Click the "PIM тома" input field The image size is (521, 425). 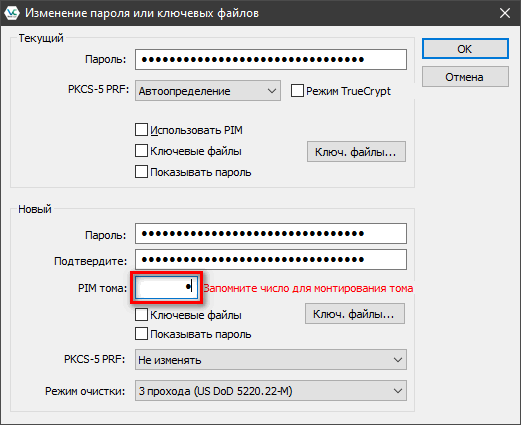(166, 287)
